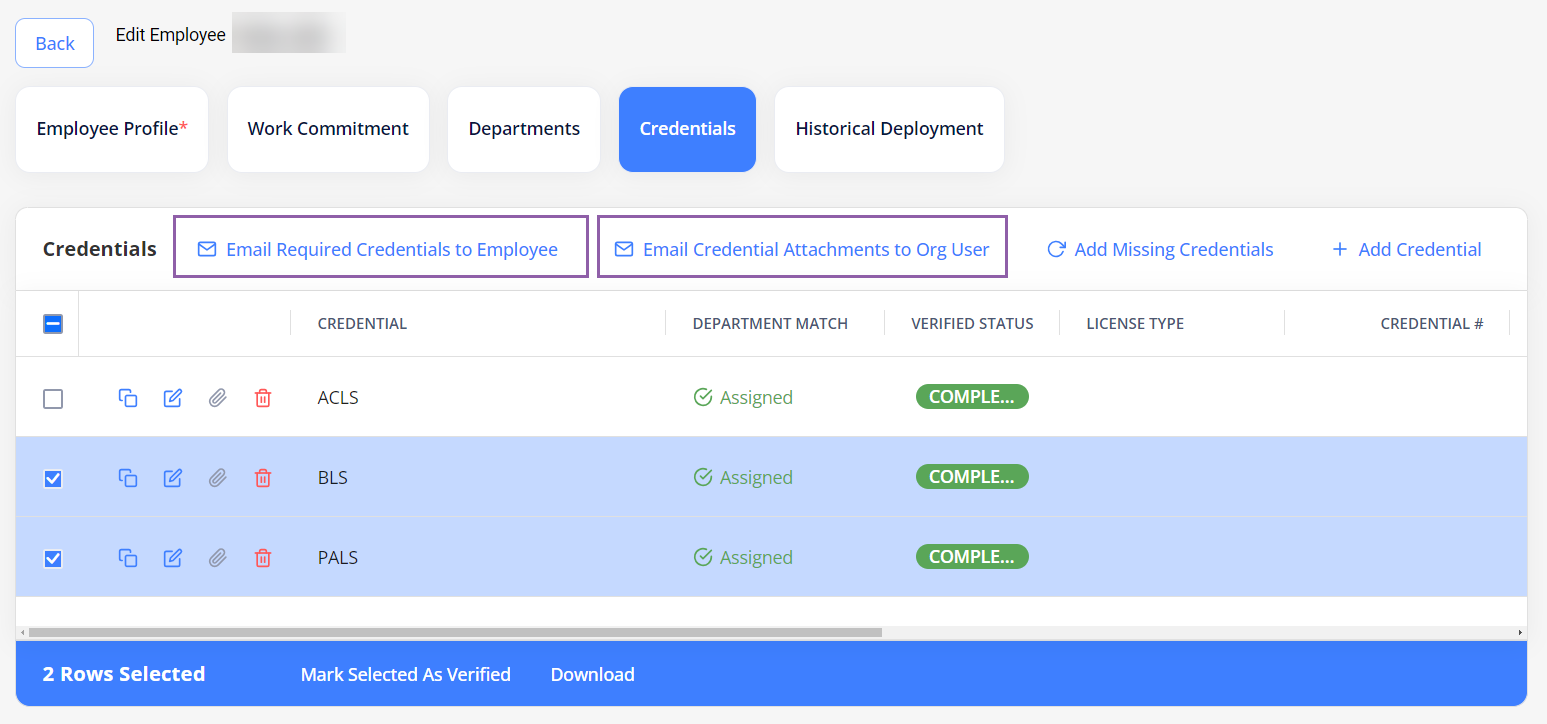The image size is (1547, 724).
Task: Duplicate the PALS credential with copy icon
Action: point(128,558)
